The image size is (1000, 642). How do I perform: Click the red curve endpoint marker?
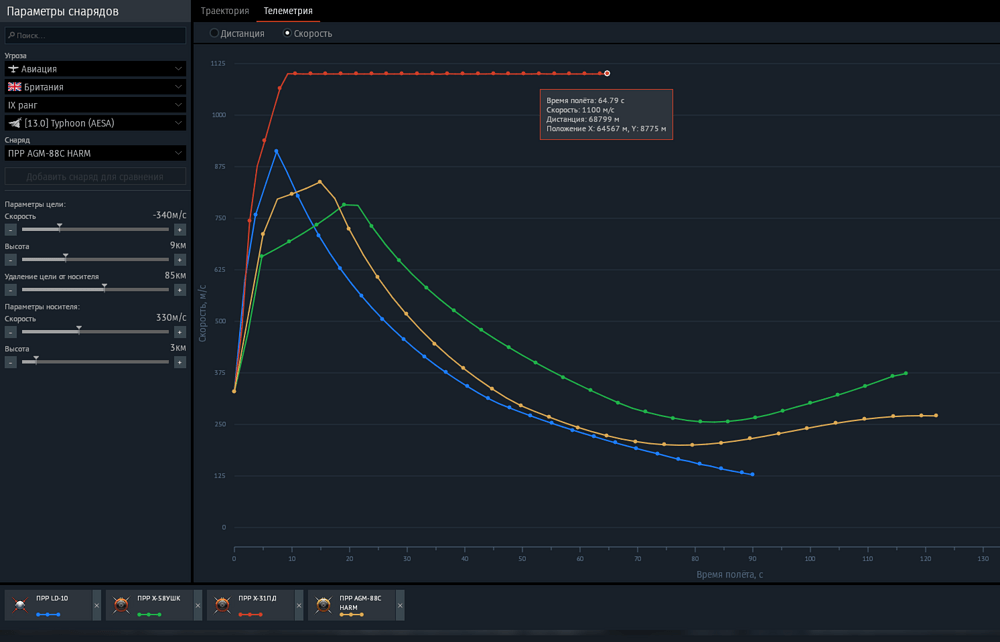[607, 73]
